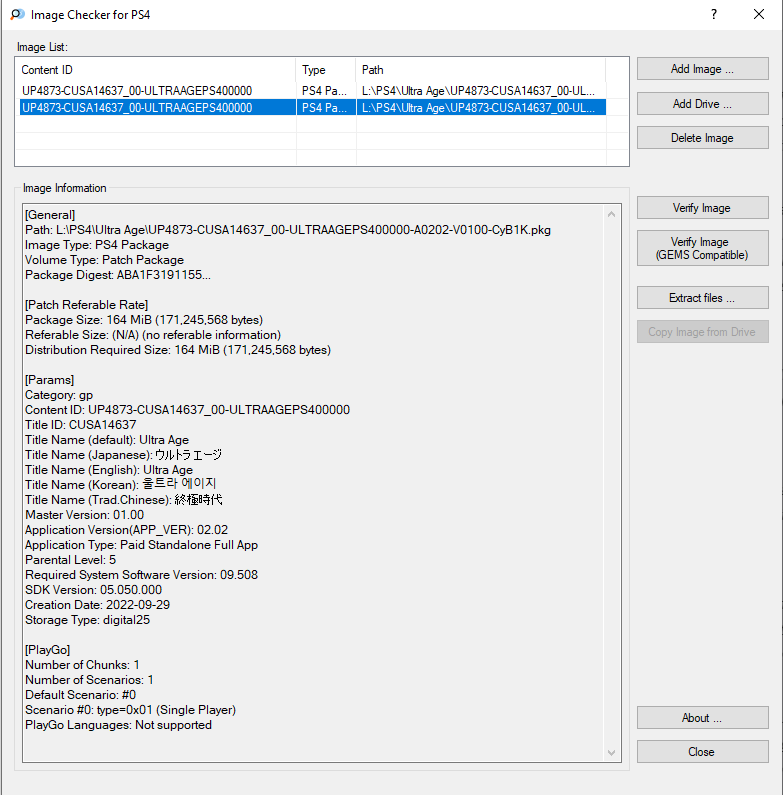Click the 'Distribution Required Size: 164 MiB' line
This screenshot has height=795, width=783.
click(x=178, y=350)
